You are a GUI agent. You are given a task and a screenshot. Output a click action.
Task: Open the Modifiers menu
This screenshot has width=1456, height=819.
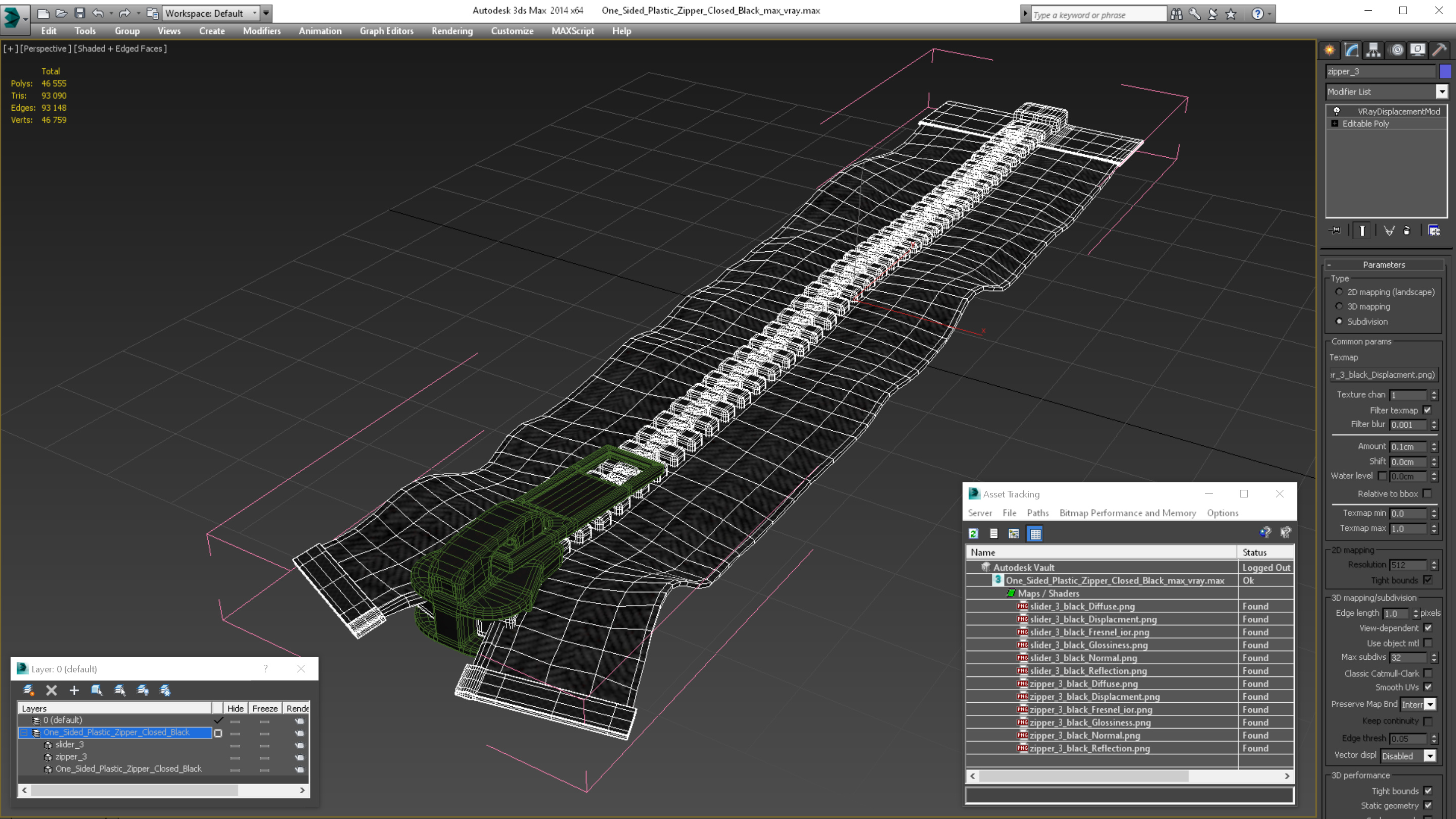click(262, 31)
